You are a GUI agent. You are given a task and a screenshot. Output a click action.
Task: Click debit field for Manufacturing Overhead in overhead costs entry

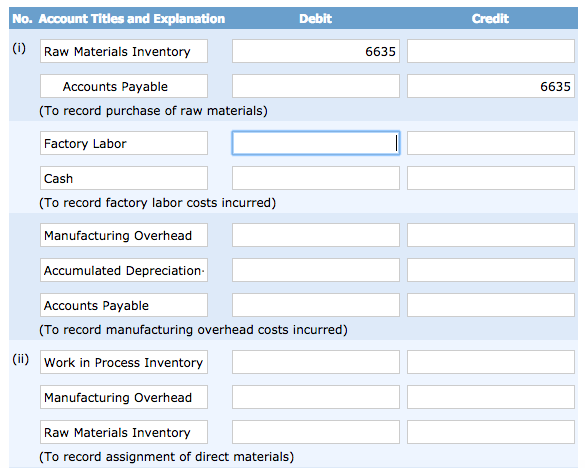click(x=316, y=235)
